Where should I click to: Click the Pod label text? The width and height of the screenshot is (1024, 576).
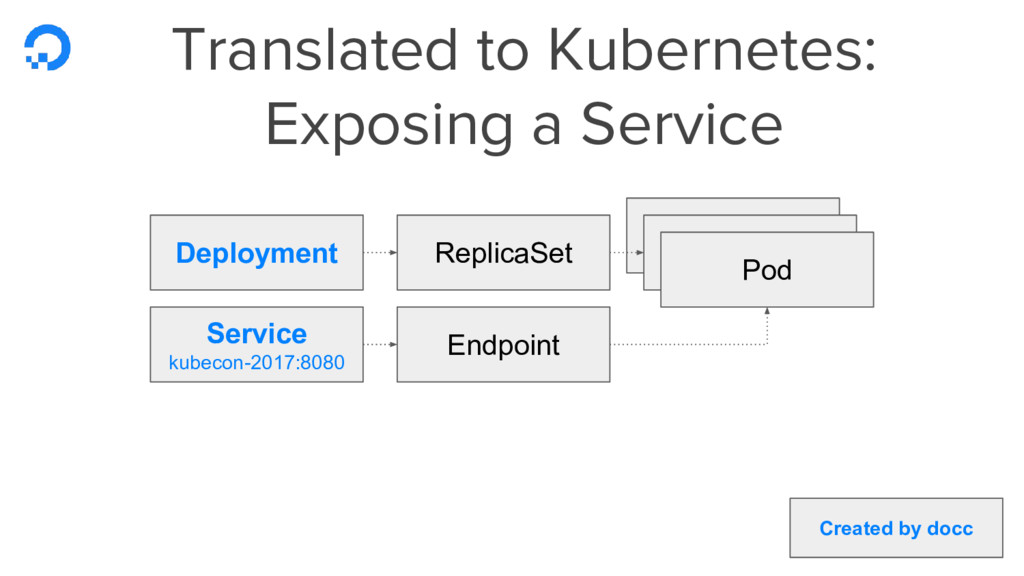767,270
